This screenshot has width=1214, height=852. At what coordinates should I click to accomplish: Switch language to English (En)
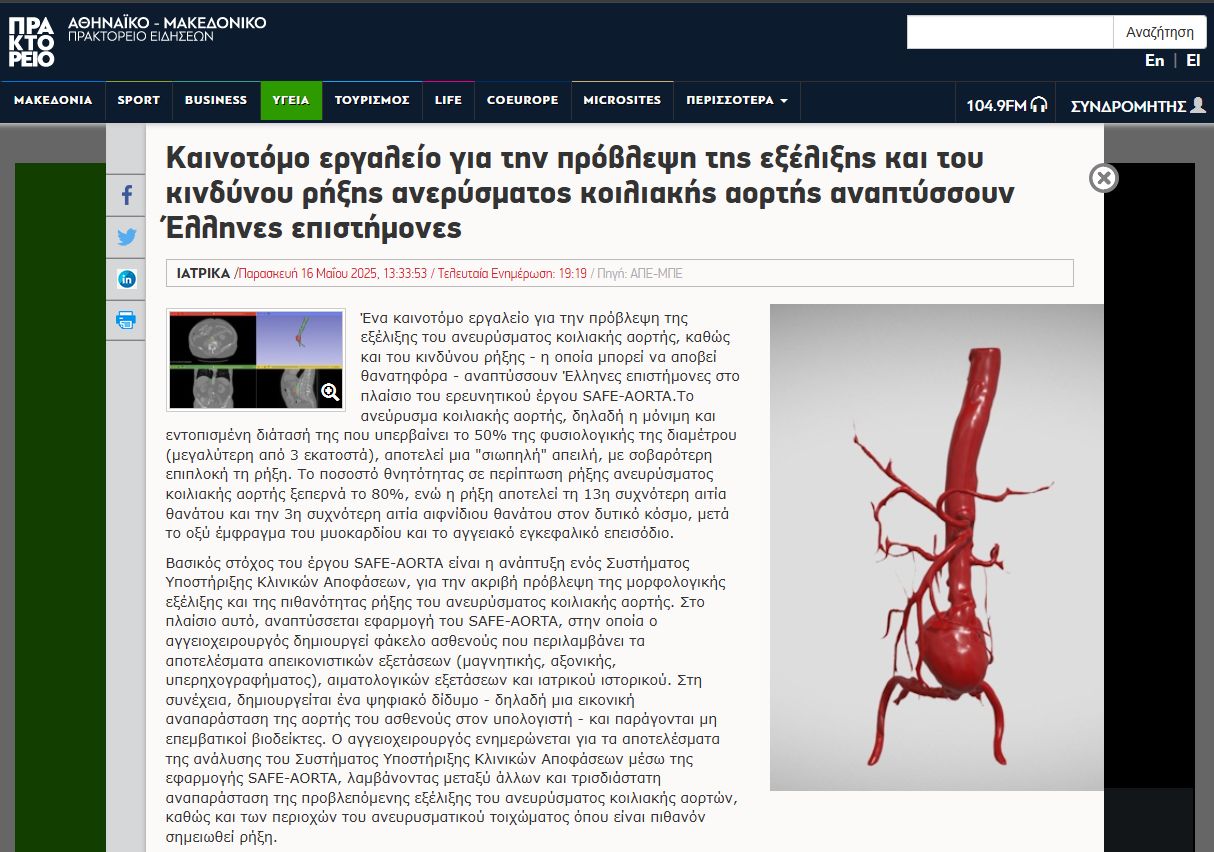pos(1154,60)
